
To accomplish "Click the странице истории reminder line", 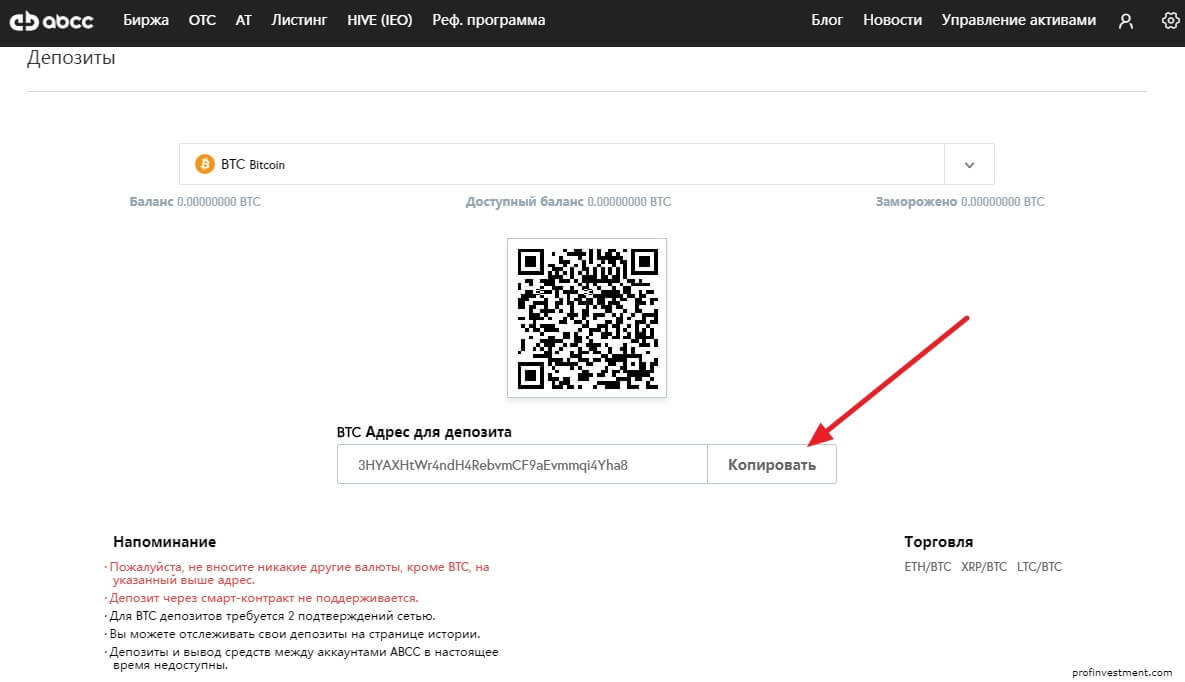I will (x=293, y=634).
